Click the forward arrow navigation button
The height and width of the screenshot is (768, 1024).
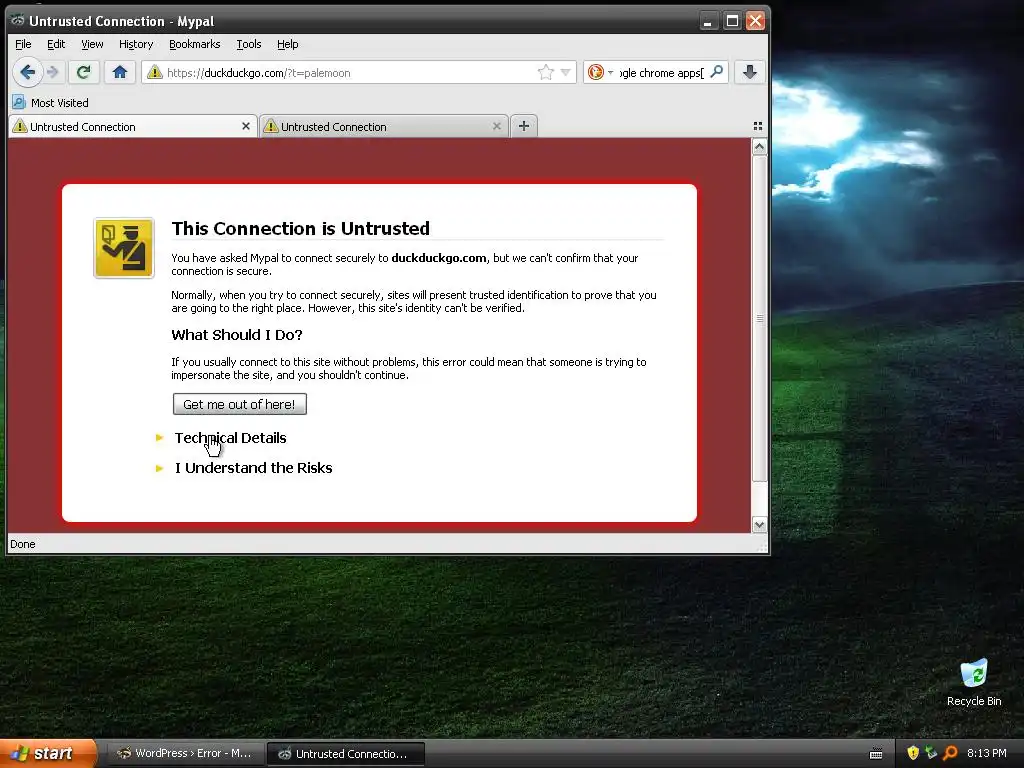(54, 72)
